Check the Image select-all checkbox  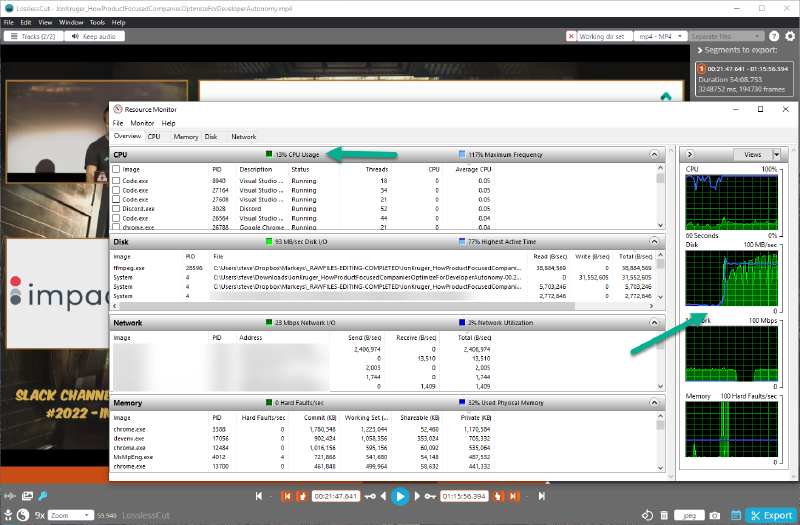pos(116,169)
